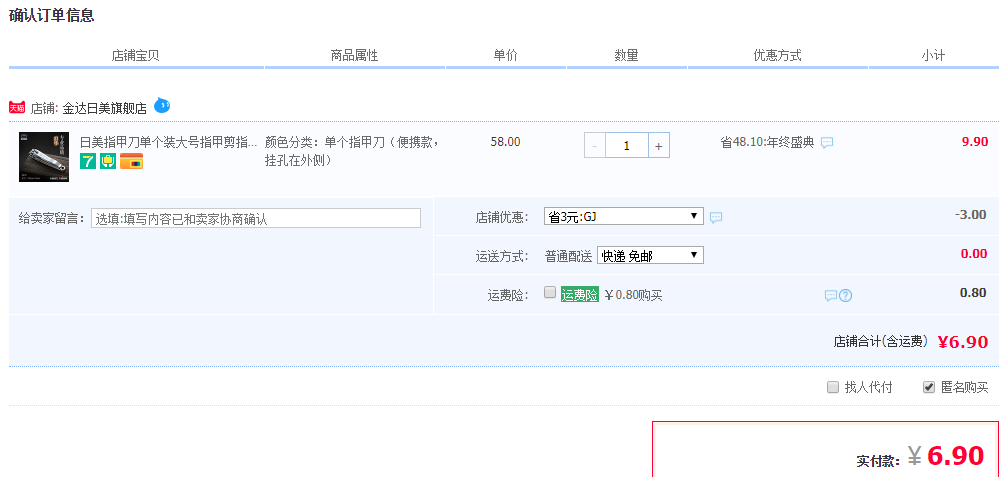Click the green 运费险 label badge

pyautogui.click(x=579, y=295)
